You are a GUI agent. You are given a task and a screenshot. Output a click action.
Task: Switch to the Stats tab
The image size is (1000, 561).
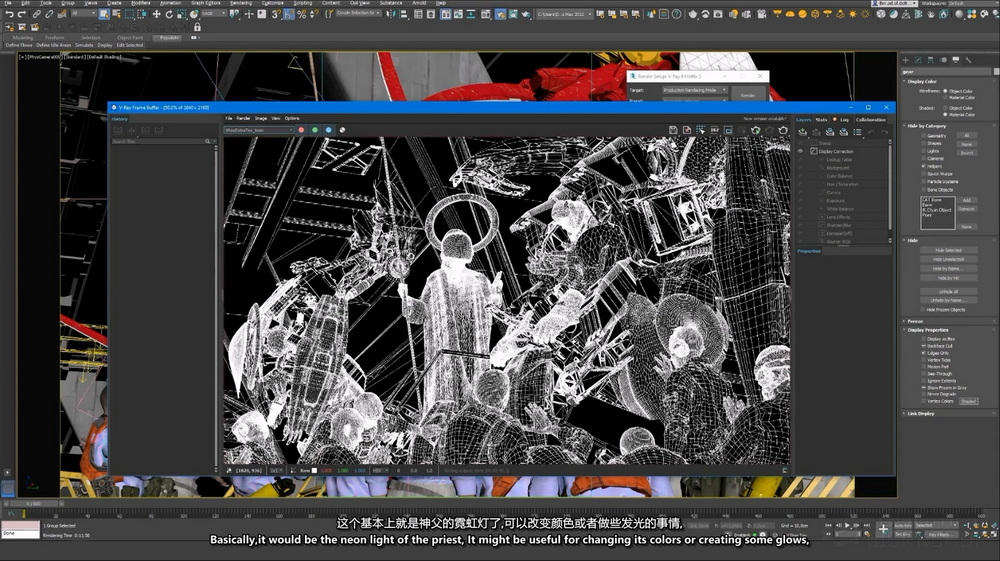click(821, 120)
